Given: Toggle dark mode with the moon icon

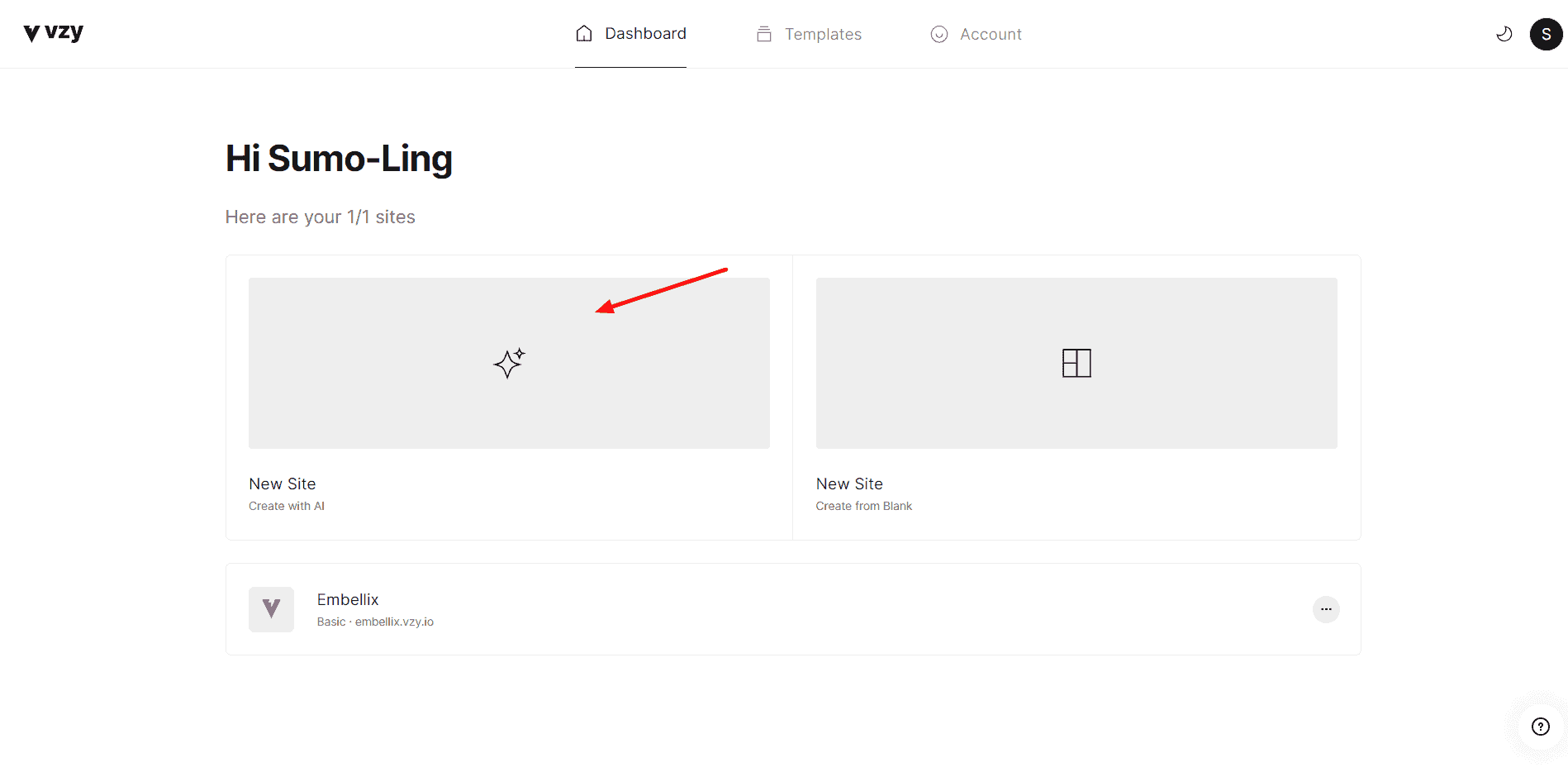Looking at the screenshot, I should point(1504,34).
